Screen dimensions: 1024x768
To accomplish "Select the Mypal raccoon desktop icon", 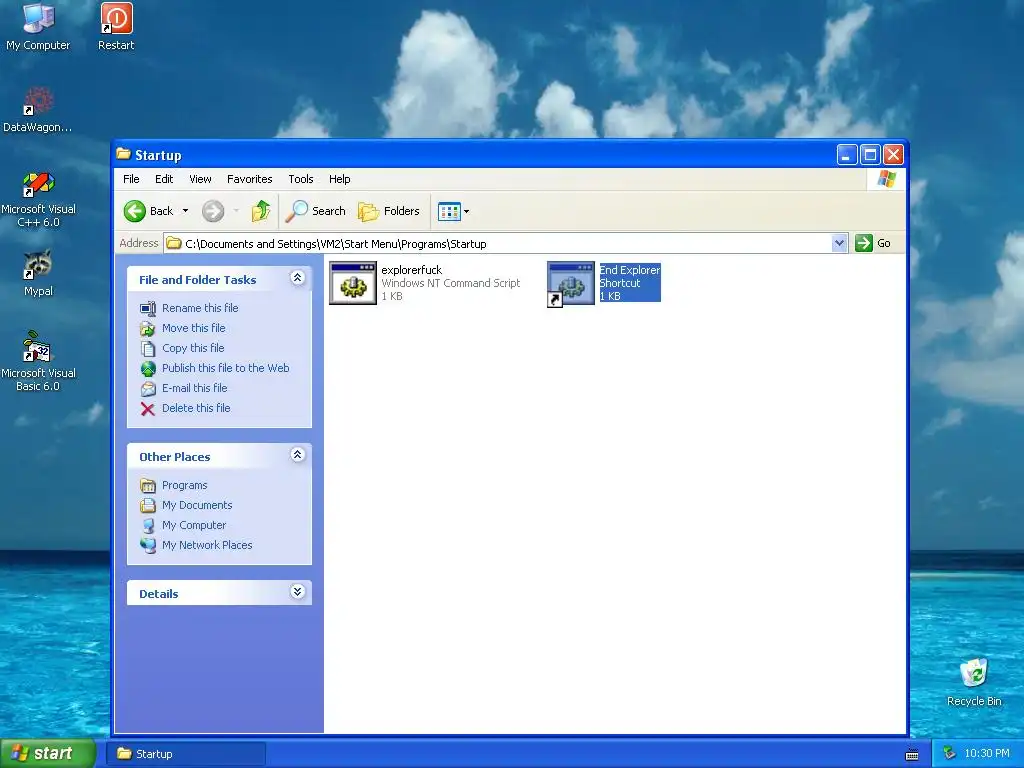I will (x=38, y=273).
